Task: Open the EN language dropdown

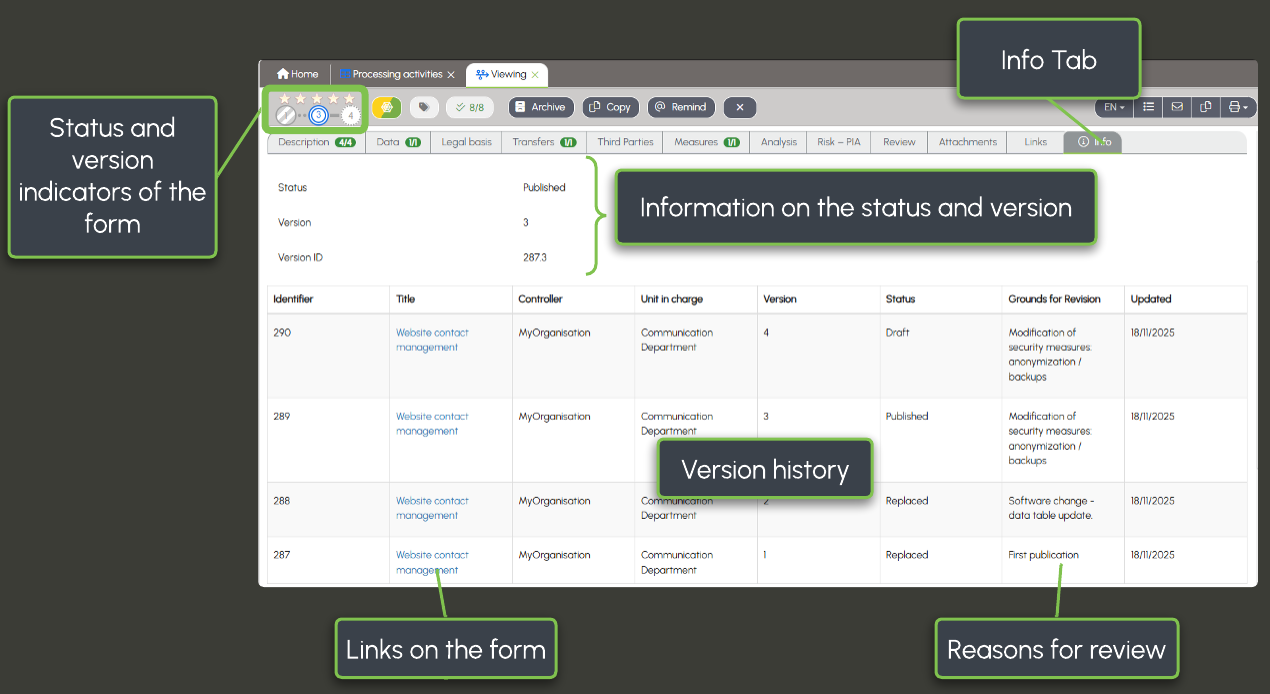Action: point(1114,107)
